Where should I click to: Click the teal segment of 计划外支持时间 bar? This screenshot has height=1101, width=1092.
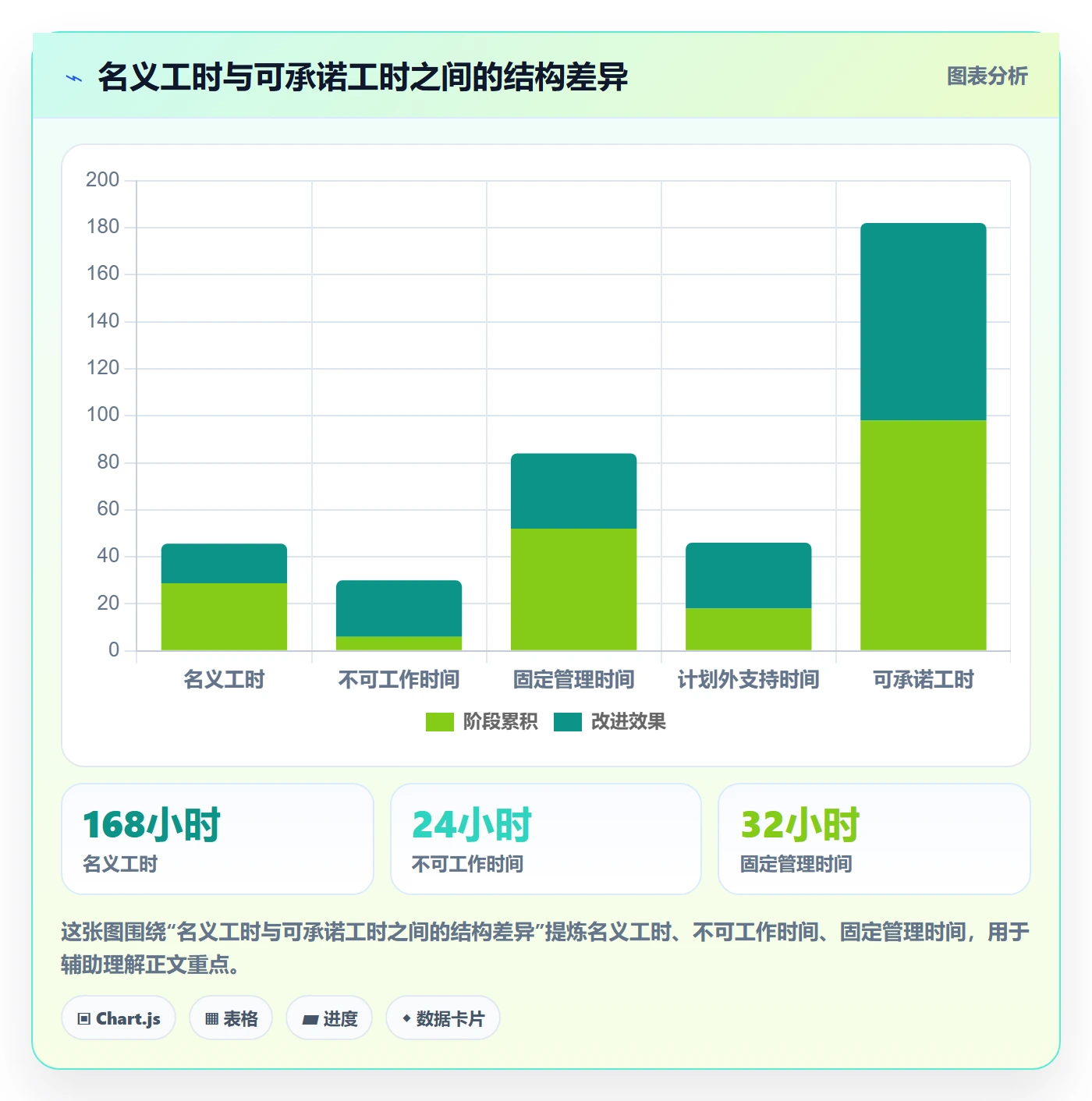tap(748, 575)
